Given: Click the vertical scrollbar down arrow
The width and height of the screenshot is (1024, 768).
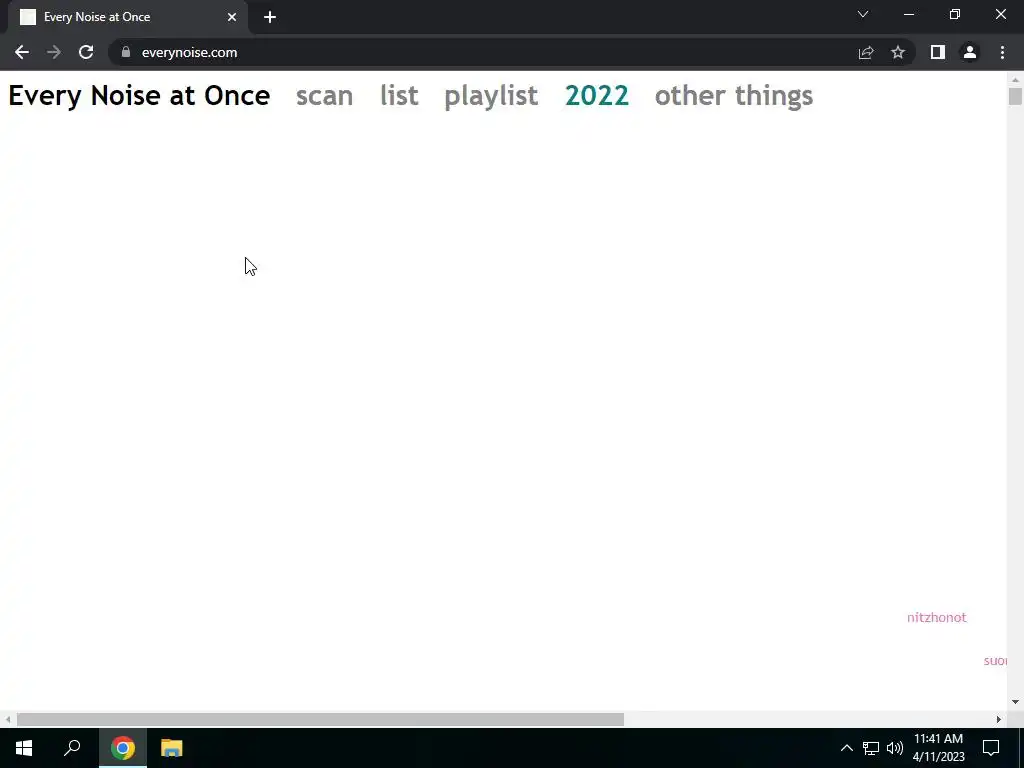Looking at the screenshot, I should [1015, 702].
